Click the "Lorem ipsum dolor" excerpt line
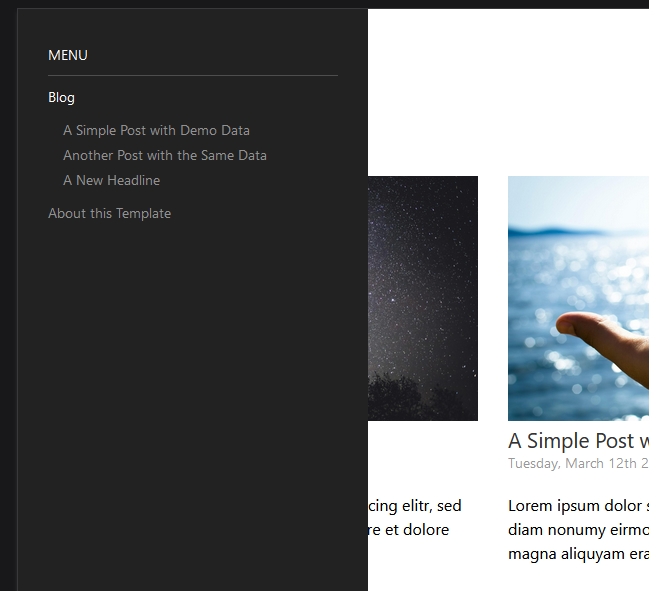This screenshot has width=649, height=591. point(578,506)
